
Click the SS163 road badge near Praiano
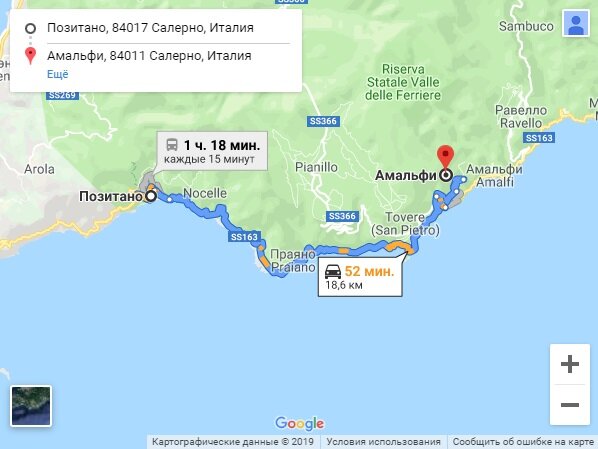(x=244, y=237)
